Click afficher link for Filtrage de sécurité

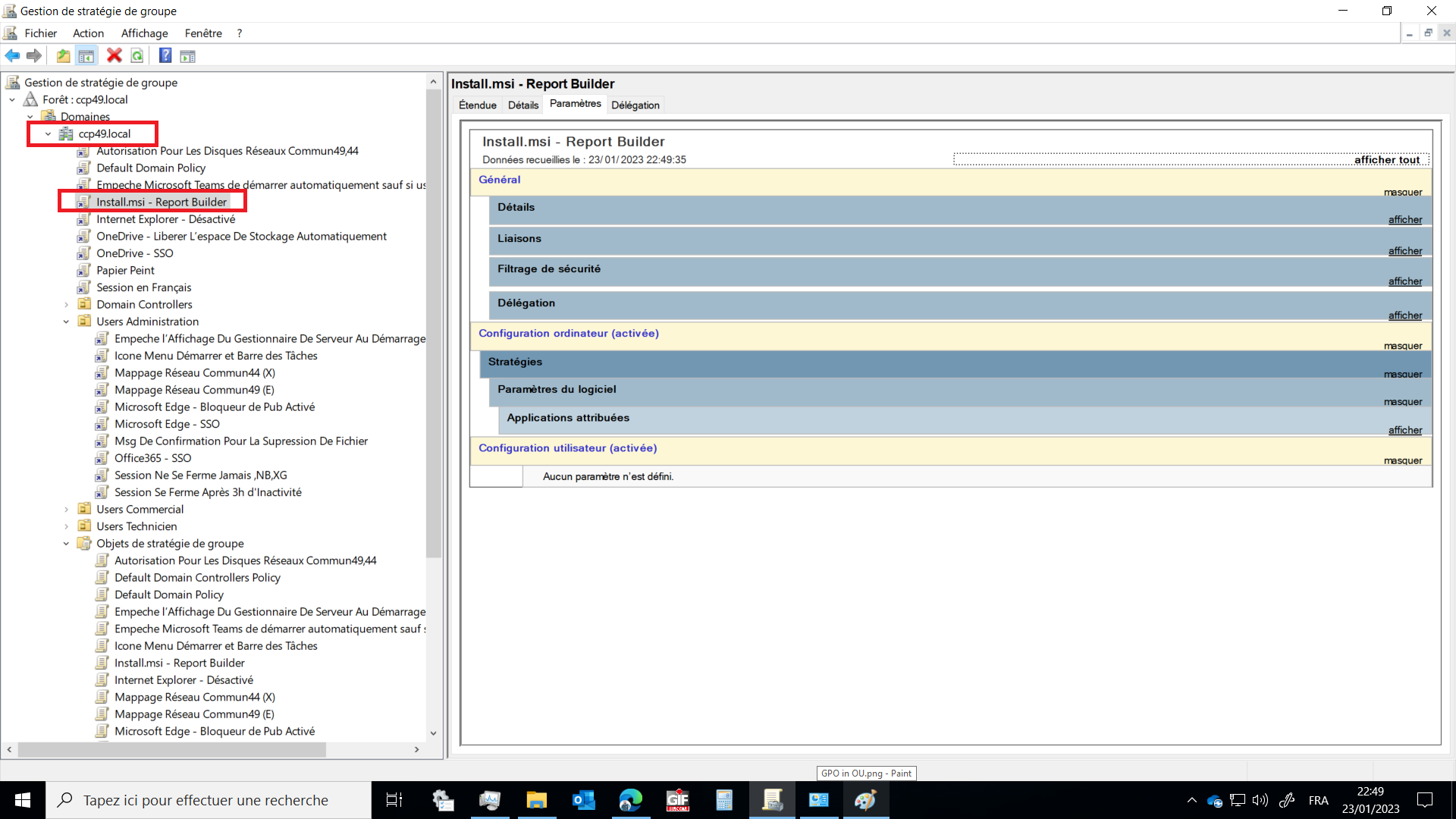(x=1404, y=281)
